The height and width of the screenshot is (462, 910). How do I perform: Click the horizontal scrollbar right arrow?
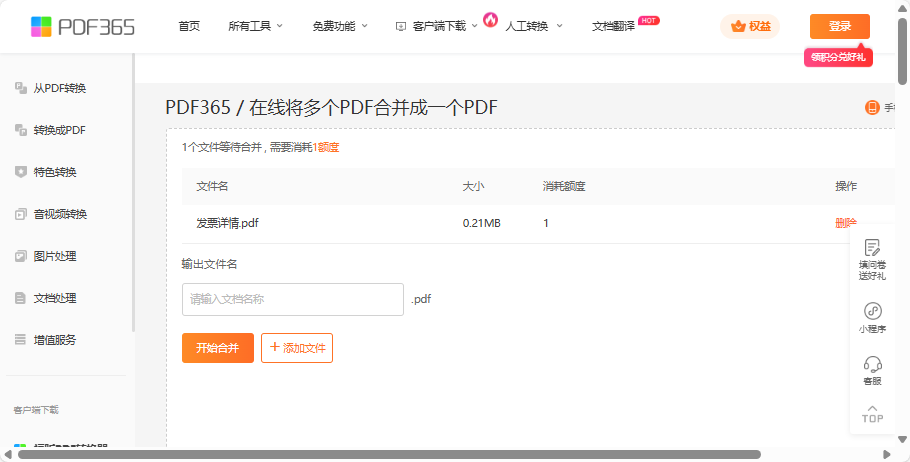coord(886,454)
